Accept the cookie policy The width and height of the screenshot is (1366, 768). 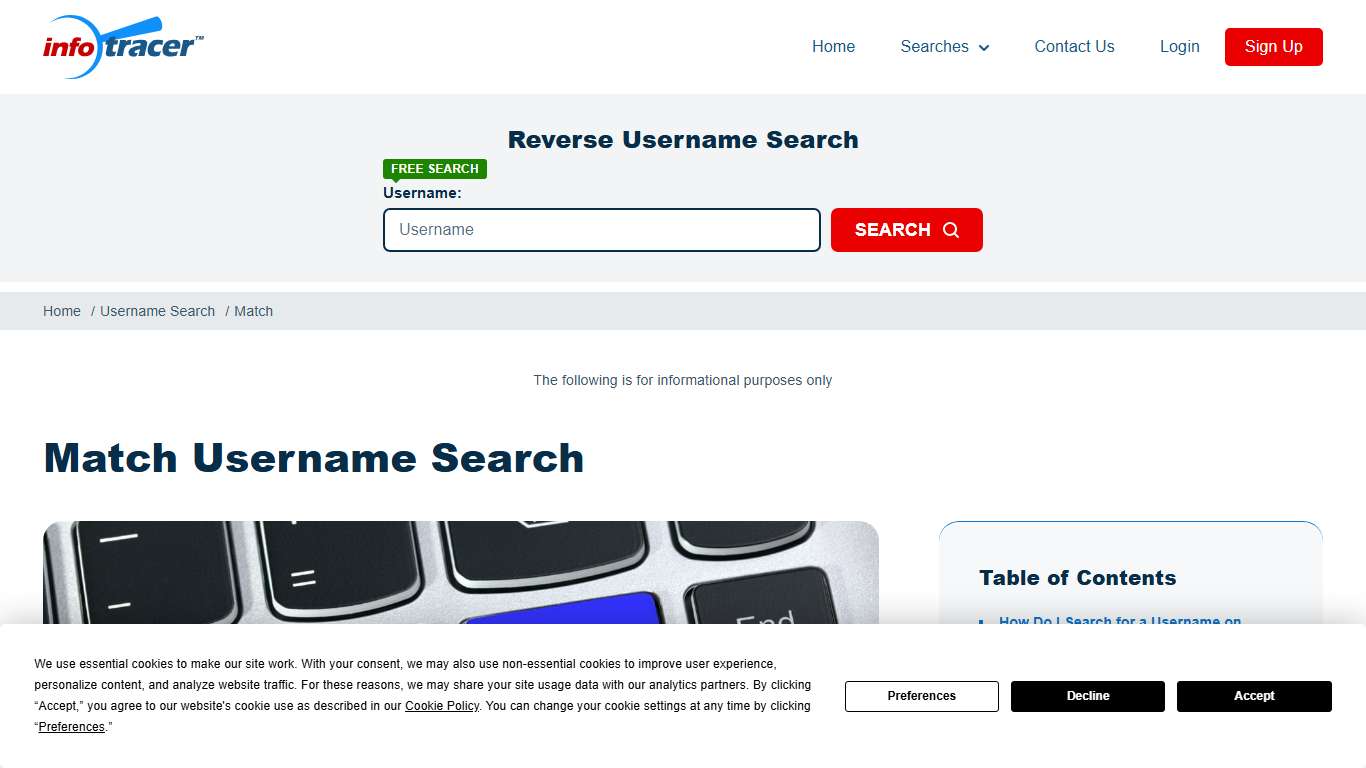[1253, 696]
